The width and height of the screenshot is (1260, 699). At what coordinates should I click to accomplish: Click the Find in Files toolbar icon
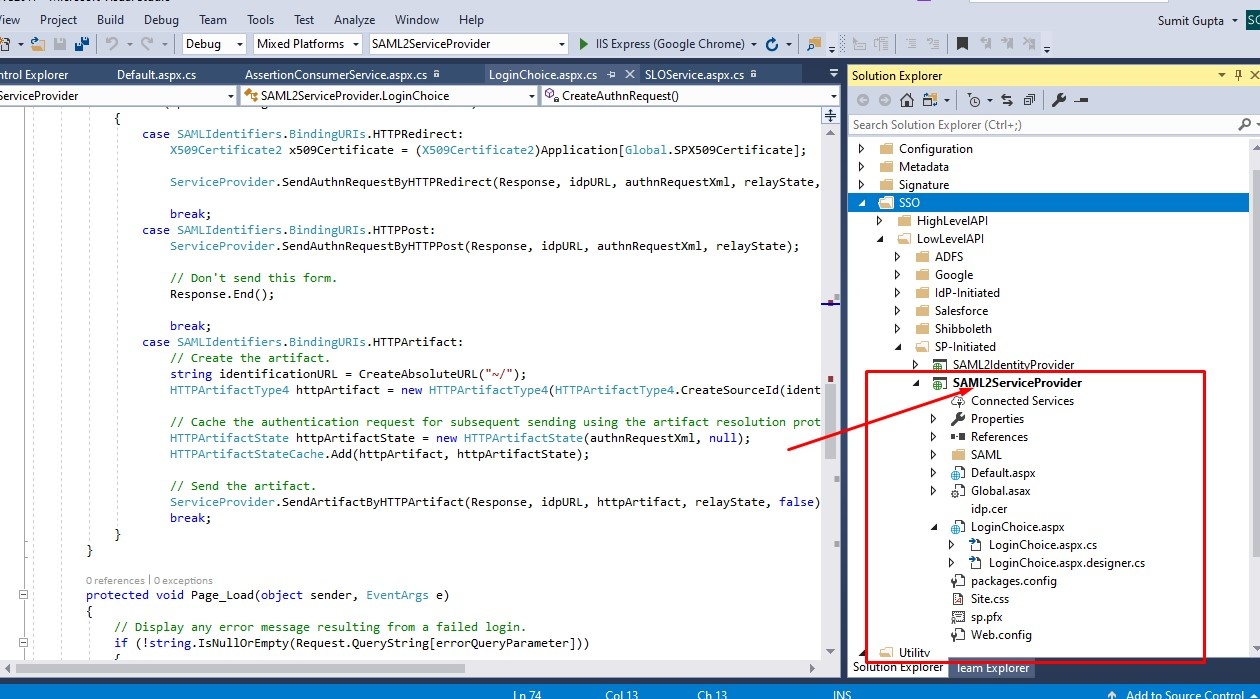click(x=813, y=44)
